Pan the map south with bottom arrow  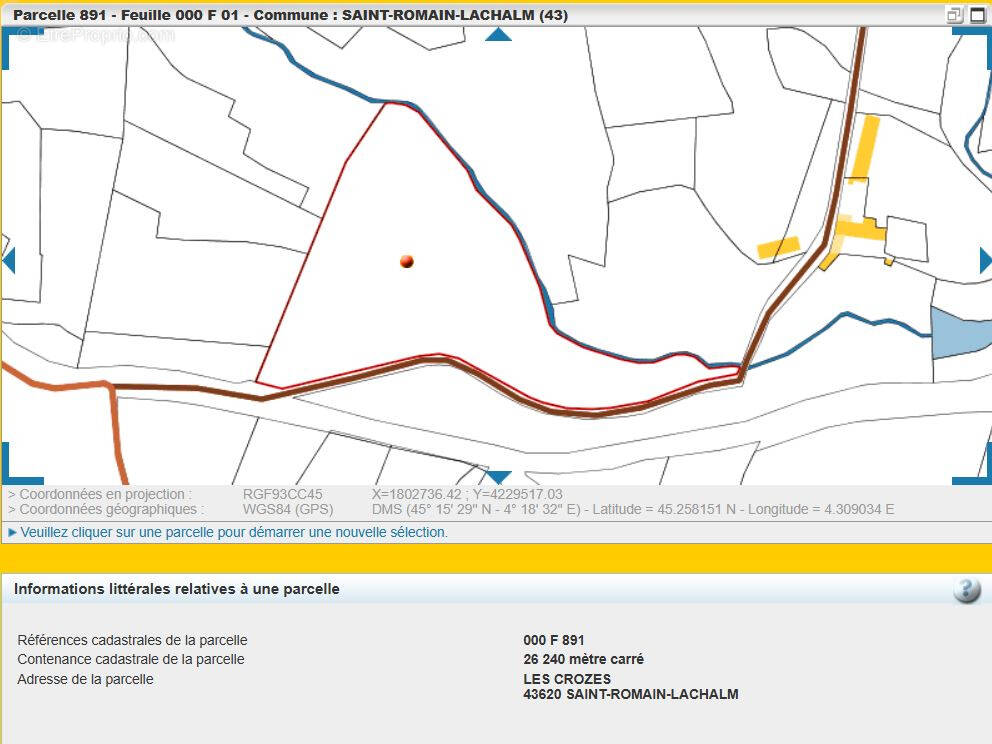coord(498,477)
